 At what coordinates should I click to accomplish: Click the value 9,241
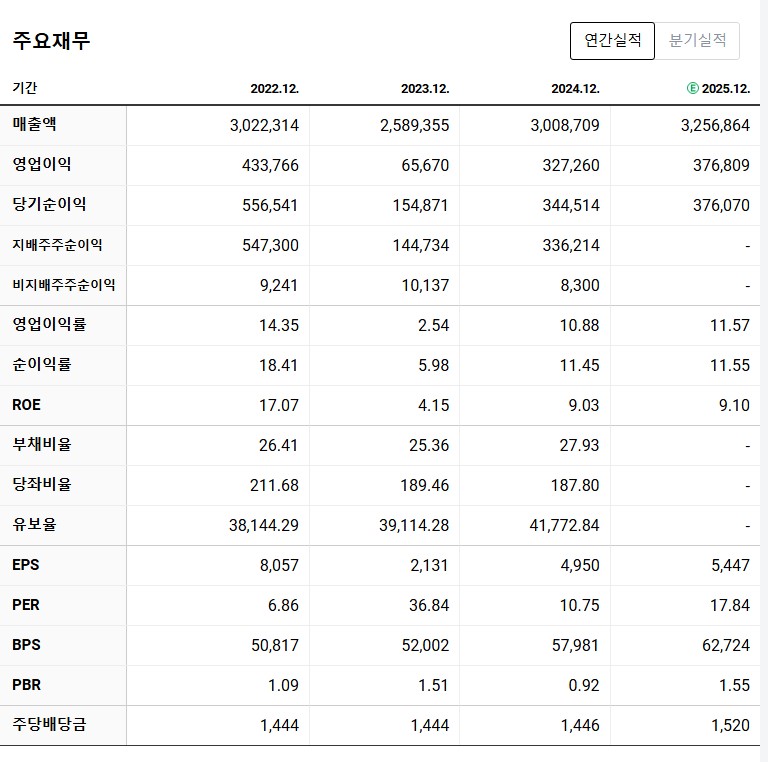pyautogui.click(x=279, y=286)
